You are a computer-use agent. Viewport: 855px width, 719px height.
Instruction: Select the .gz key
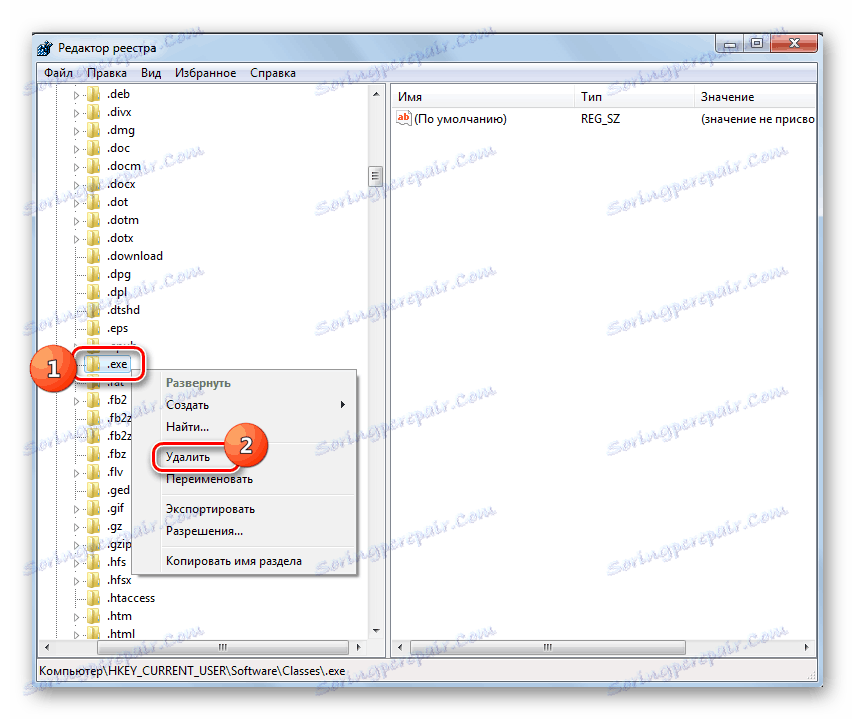point(115,526)
